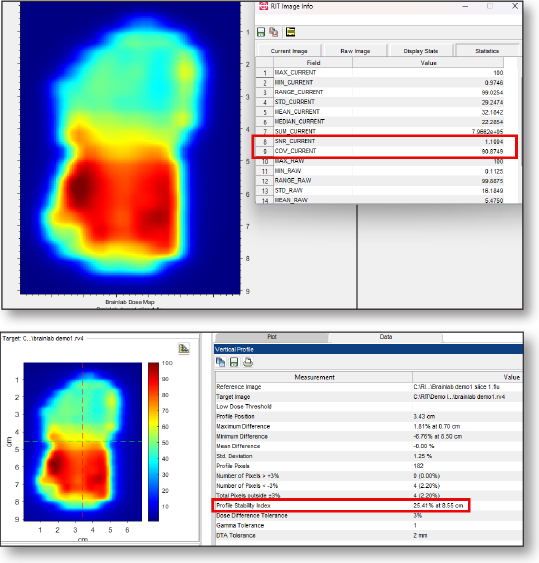Select the STD_CURRENT field
Image resolution: width=539 pixels, height=563 pixels.
coord(294,102)
